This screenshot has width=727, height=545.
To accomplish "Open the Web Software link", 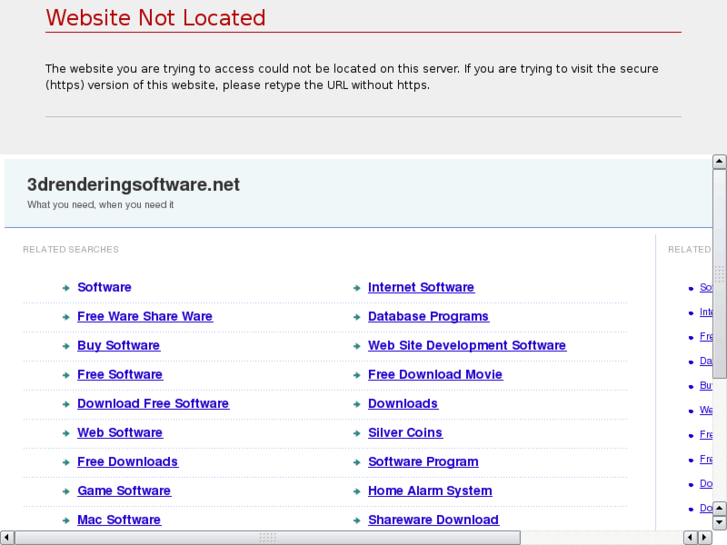I will [120, 433].
